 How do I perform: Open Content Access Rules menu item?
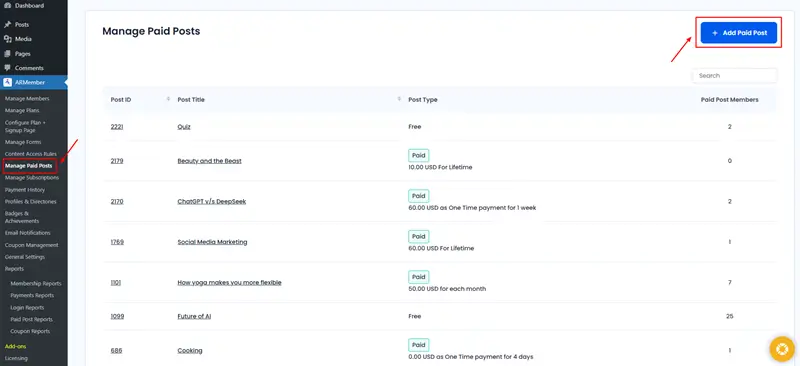point(31,154)
